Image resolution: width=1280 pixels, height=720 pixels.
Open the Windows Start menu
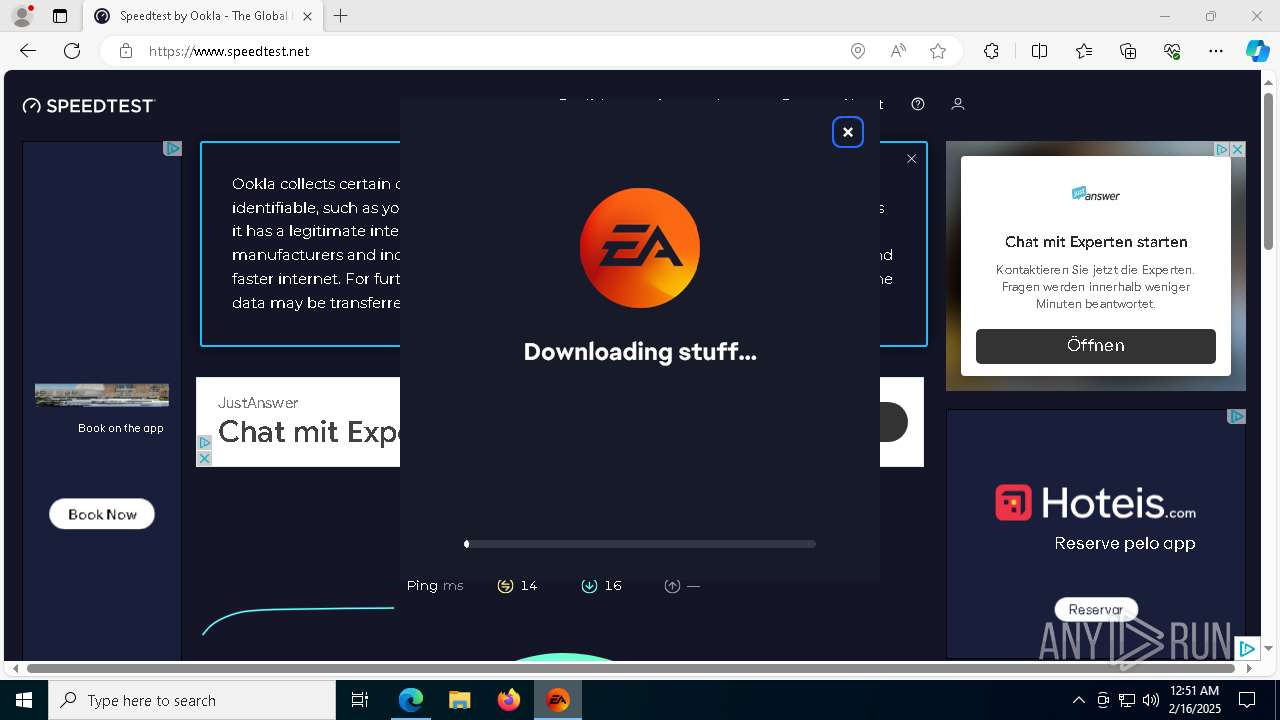tap(24, 700)
